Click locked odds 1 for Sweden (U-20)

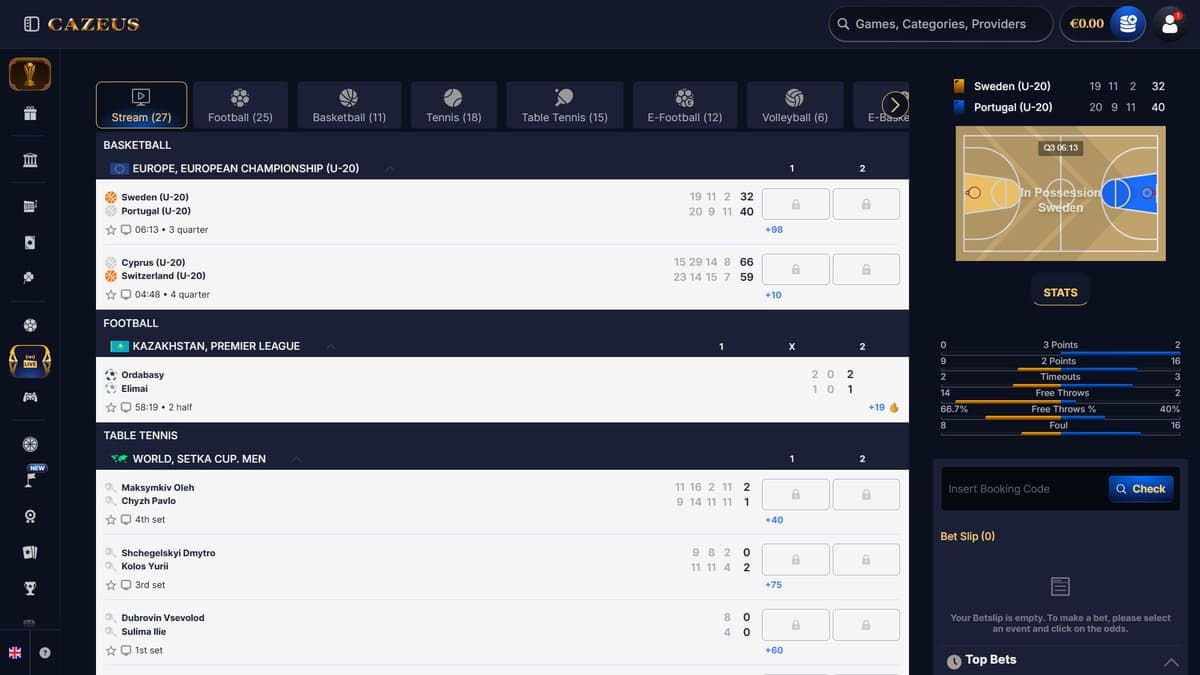point(796,204)
